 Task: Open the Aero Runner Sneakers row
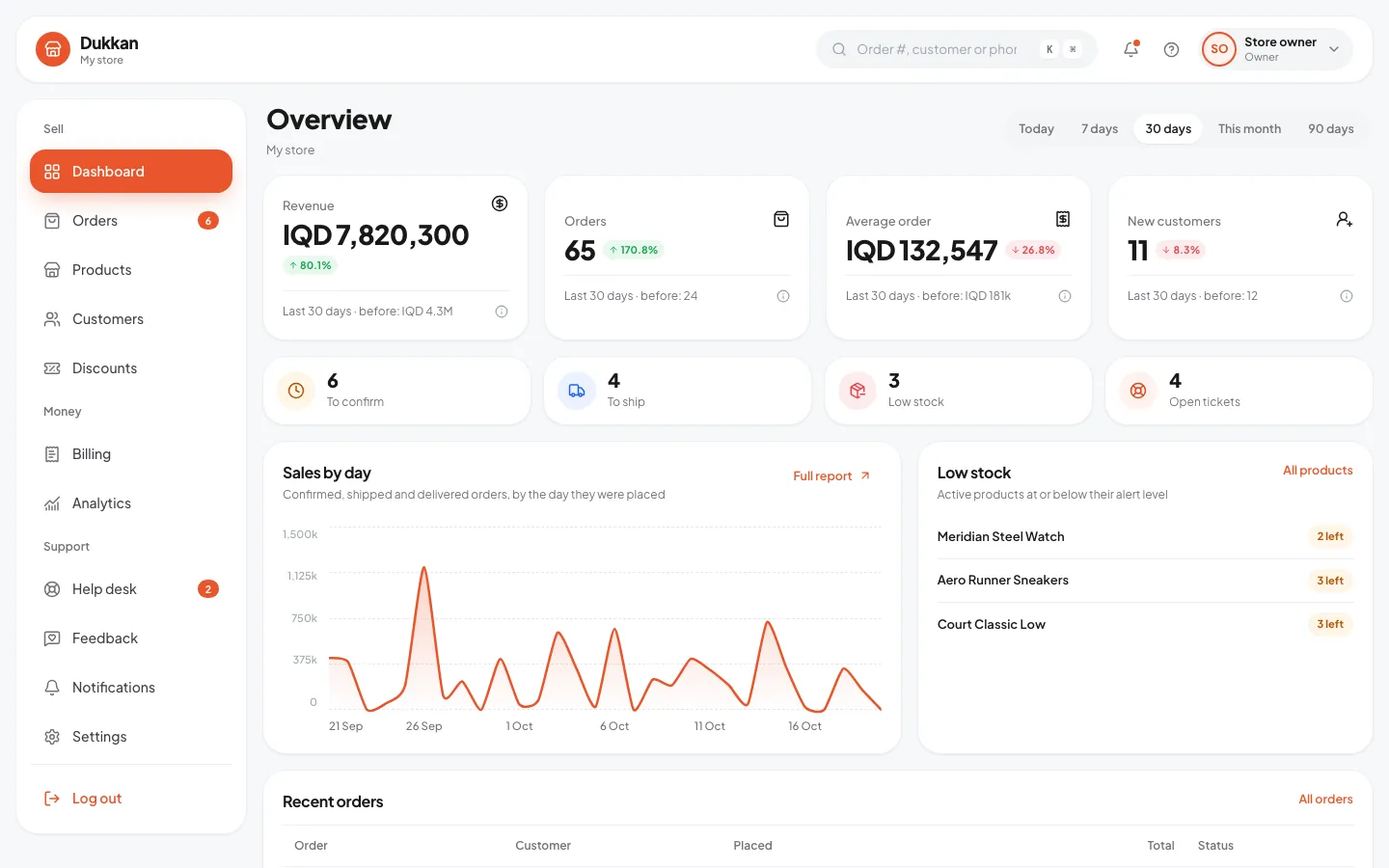[x=1145, y=581]
